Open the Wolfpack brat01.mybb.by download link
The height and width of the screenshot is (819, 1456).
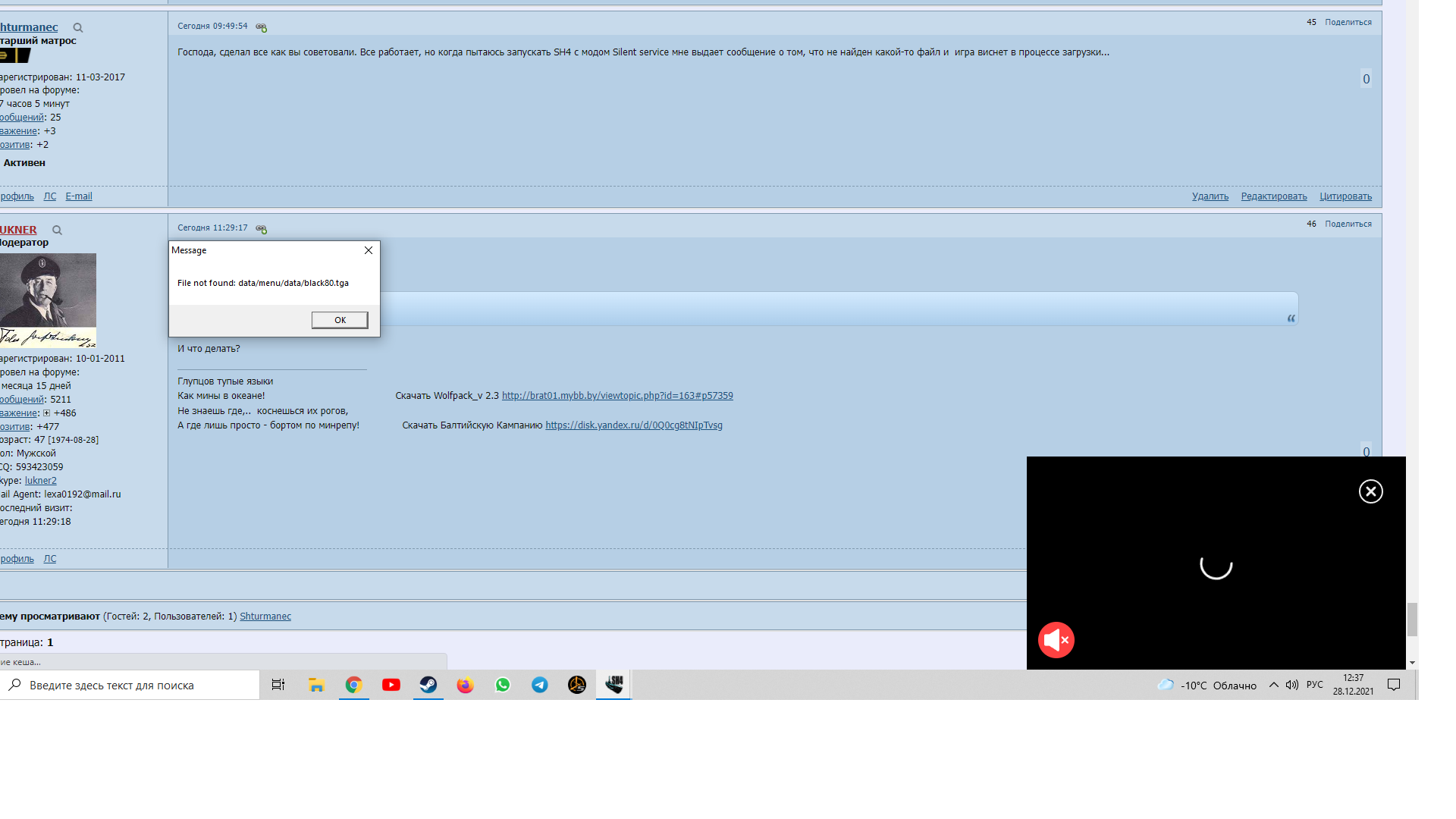[x=617, y=396]
